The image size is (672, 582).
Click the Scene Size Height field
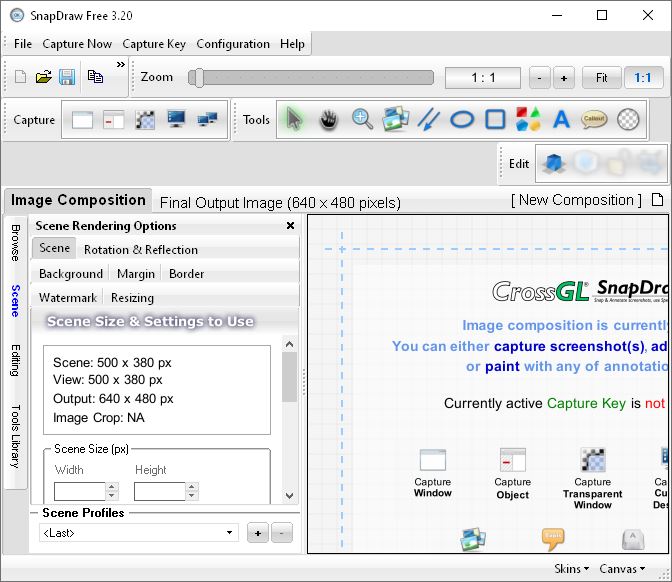[x=159, y=491]
